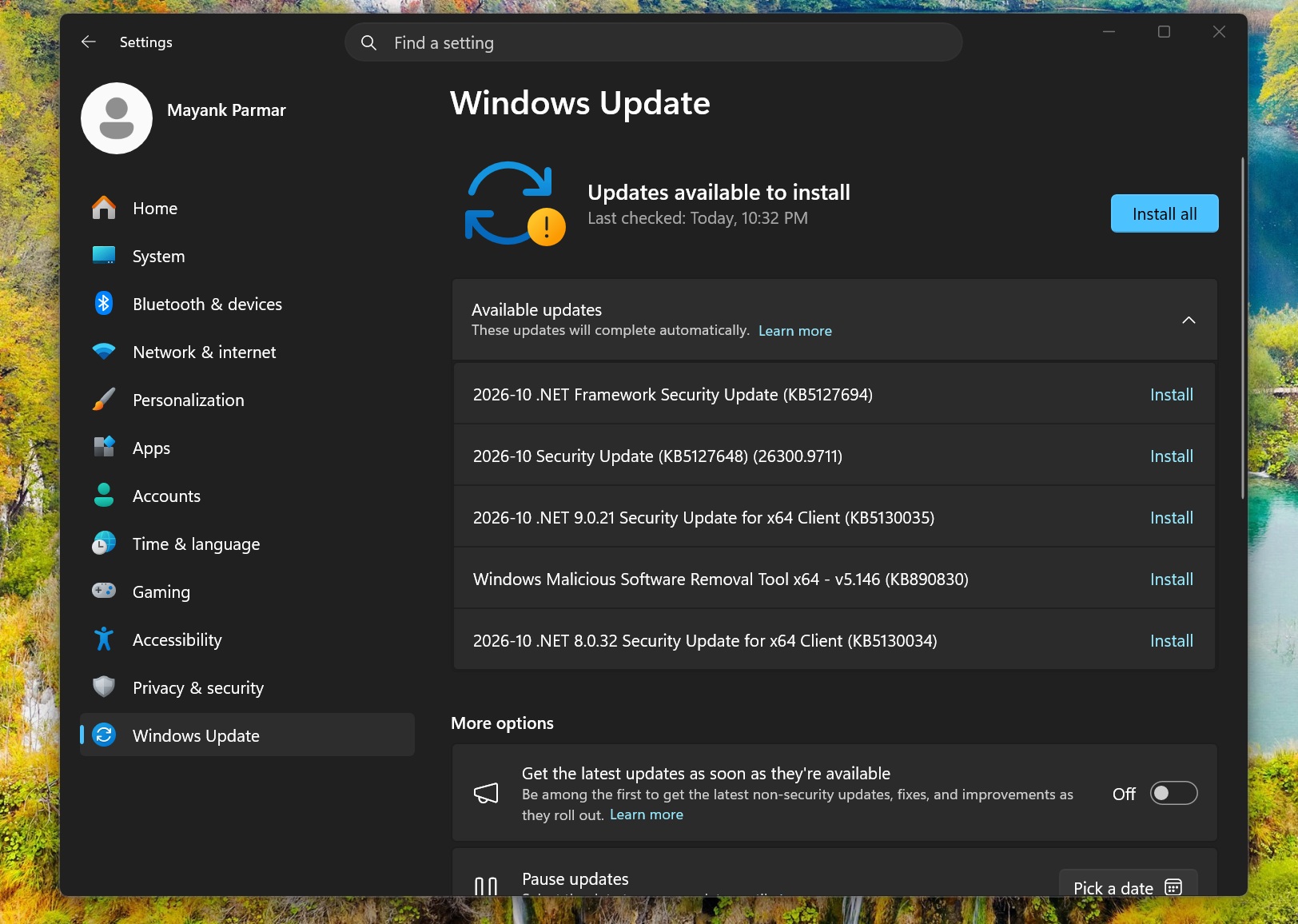
Task: Click the vertical scrollbar in Settings
Action: (x=1242, y=328)
